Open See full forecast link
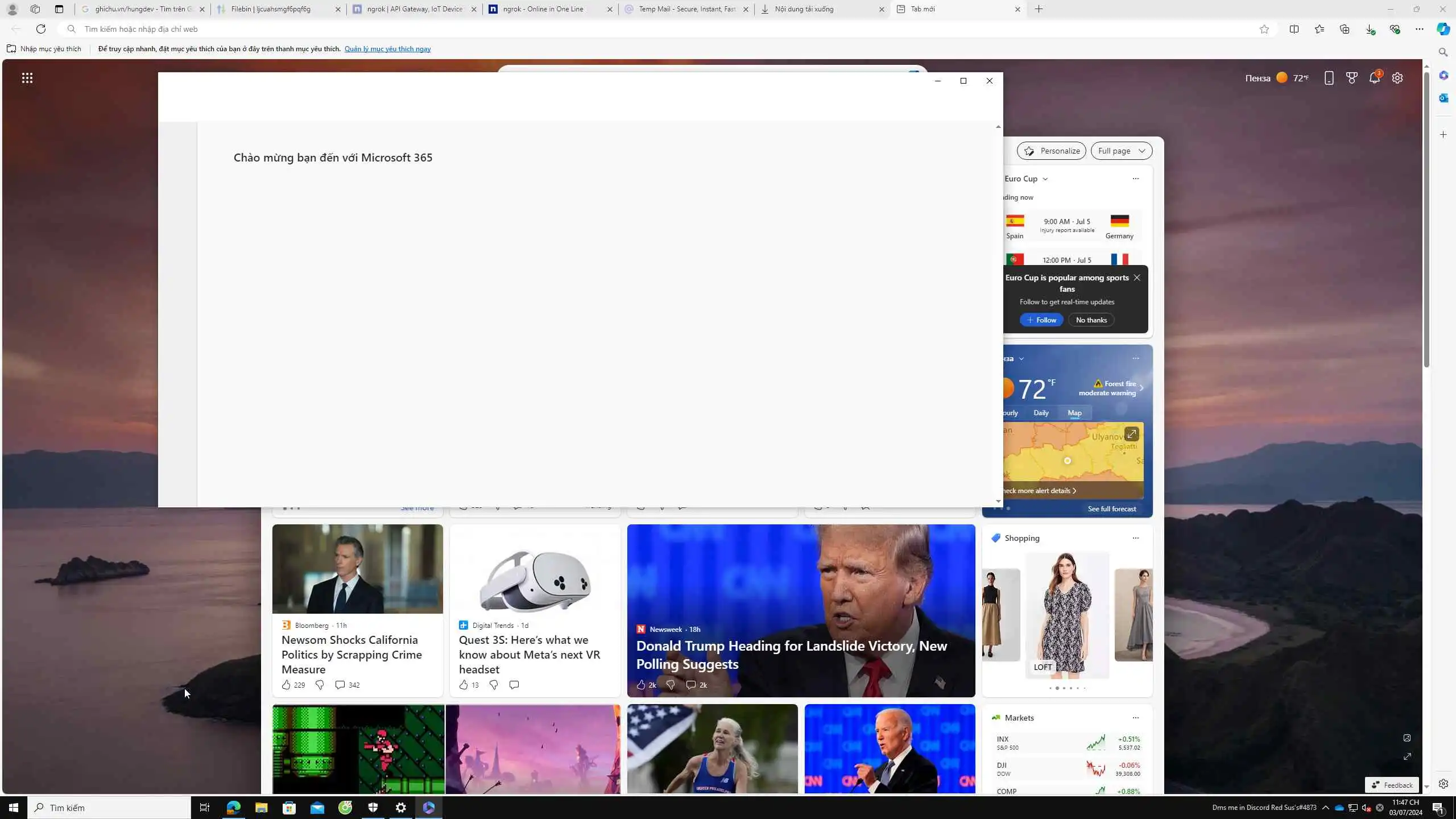 [1111, 508]
